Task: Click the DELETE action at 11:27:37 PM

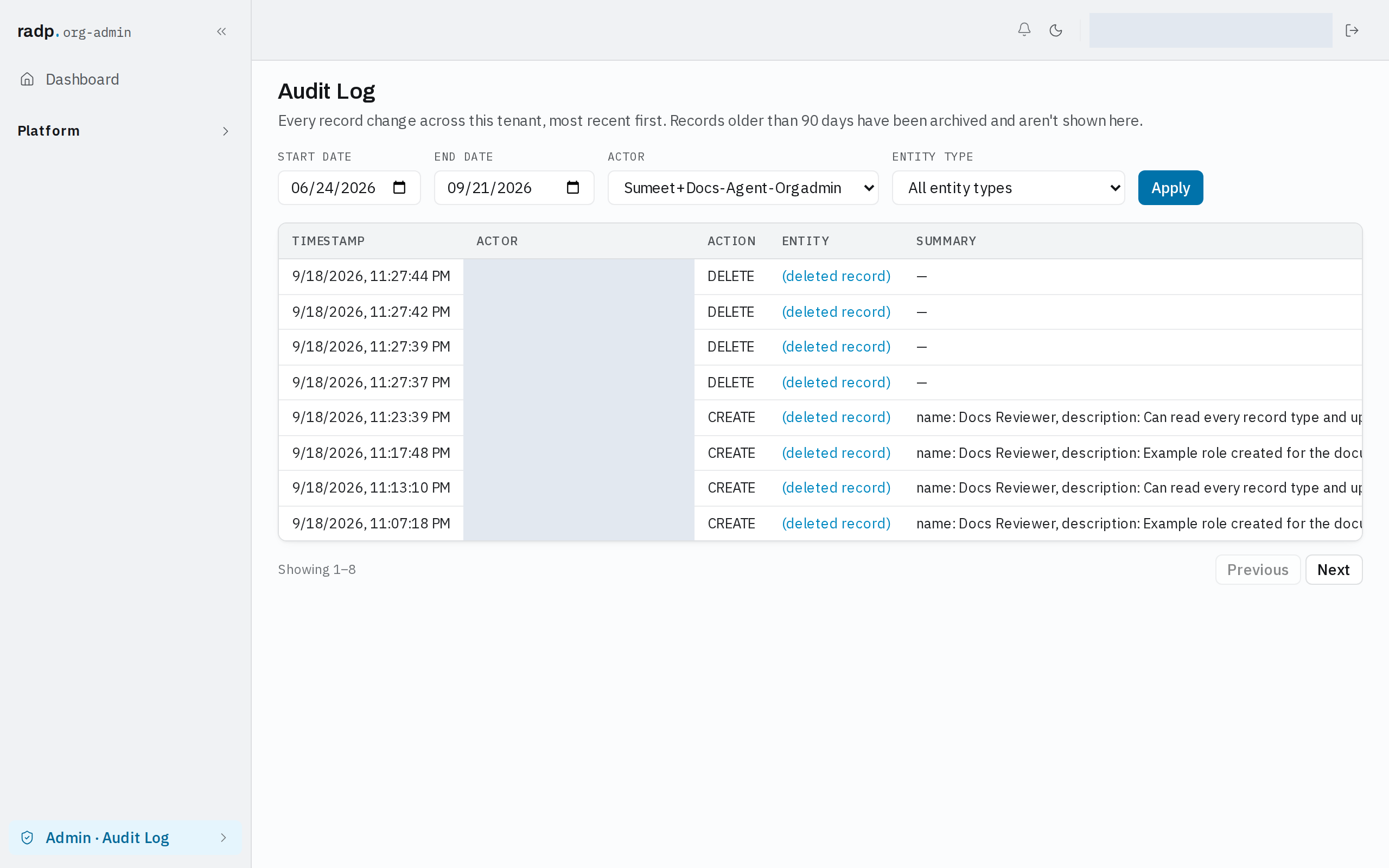Action: 731,382
